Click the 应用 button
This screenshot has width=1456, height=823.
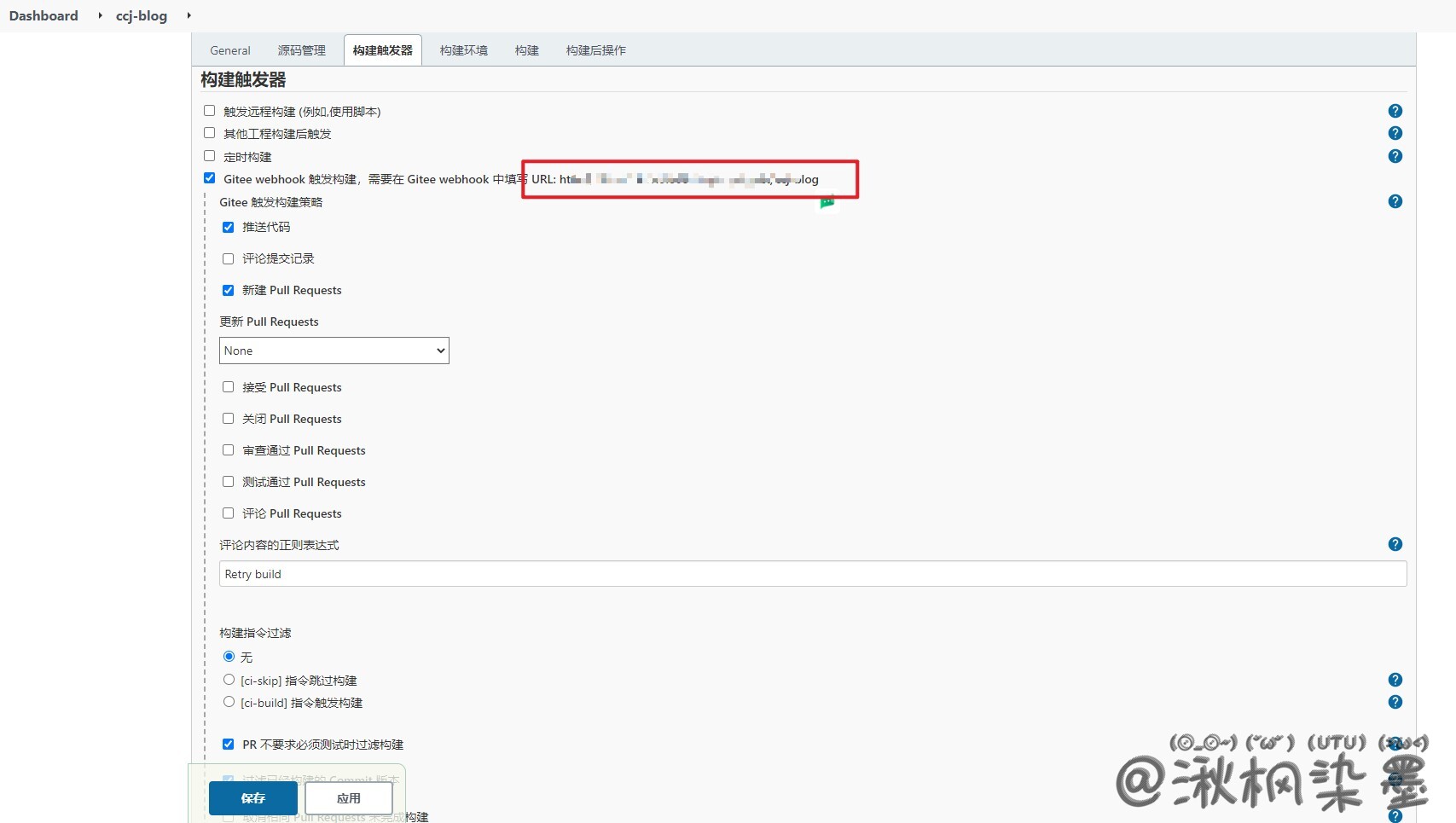[348, 798]
